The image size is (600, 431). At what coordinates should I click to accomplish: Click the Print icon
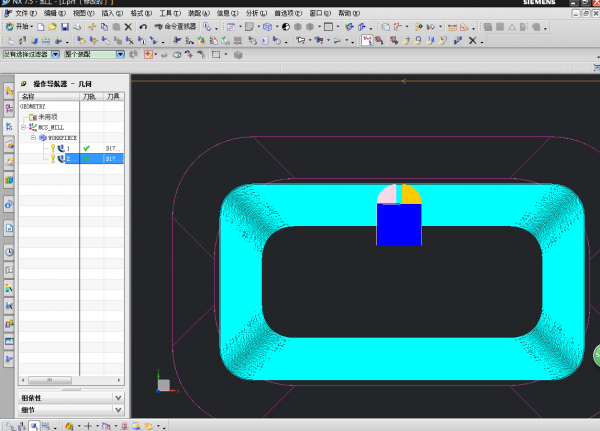coord(77,27)
